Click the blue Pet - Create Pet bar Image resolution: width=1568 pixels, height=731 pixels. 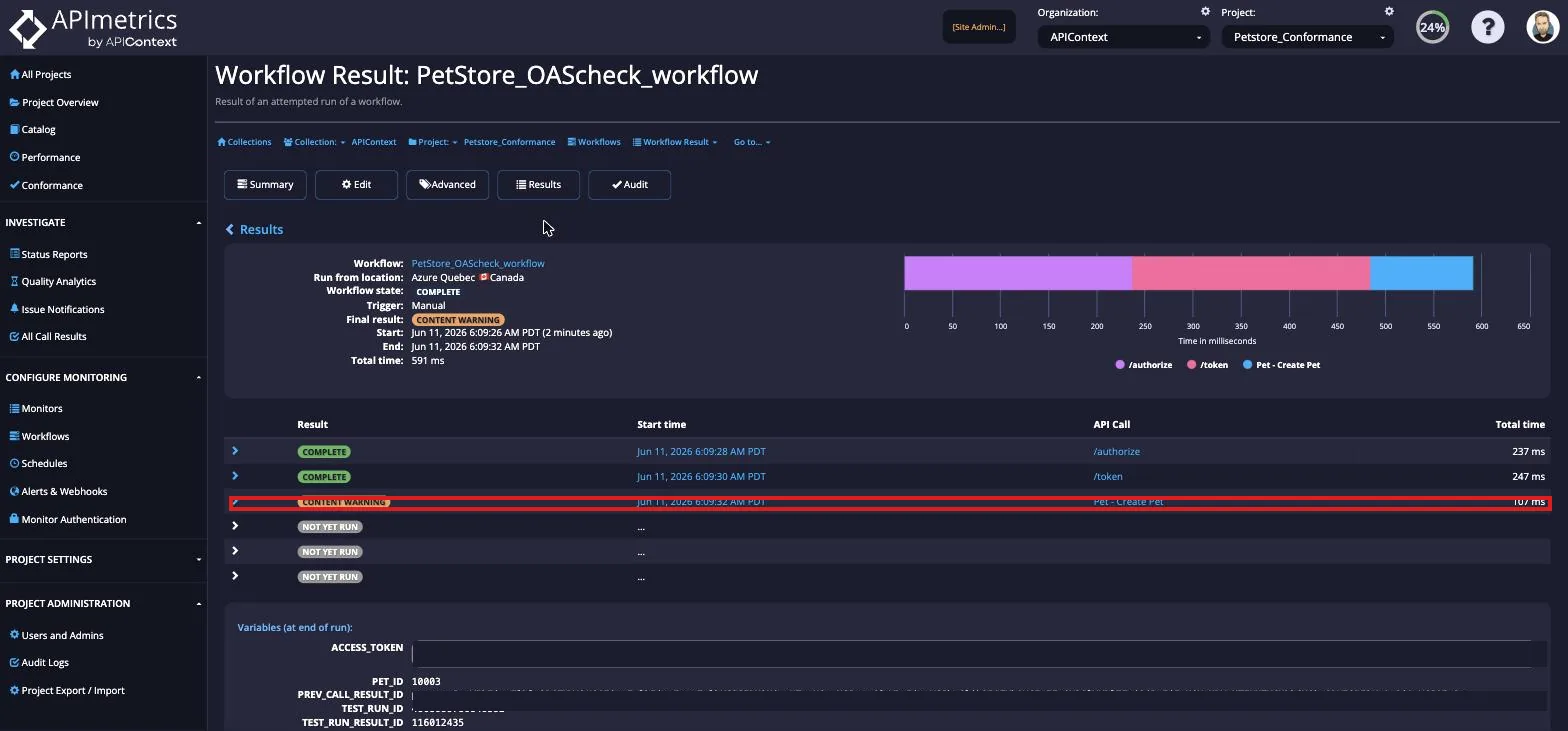(1421, 273)
